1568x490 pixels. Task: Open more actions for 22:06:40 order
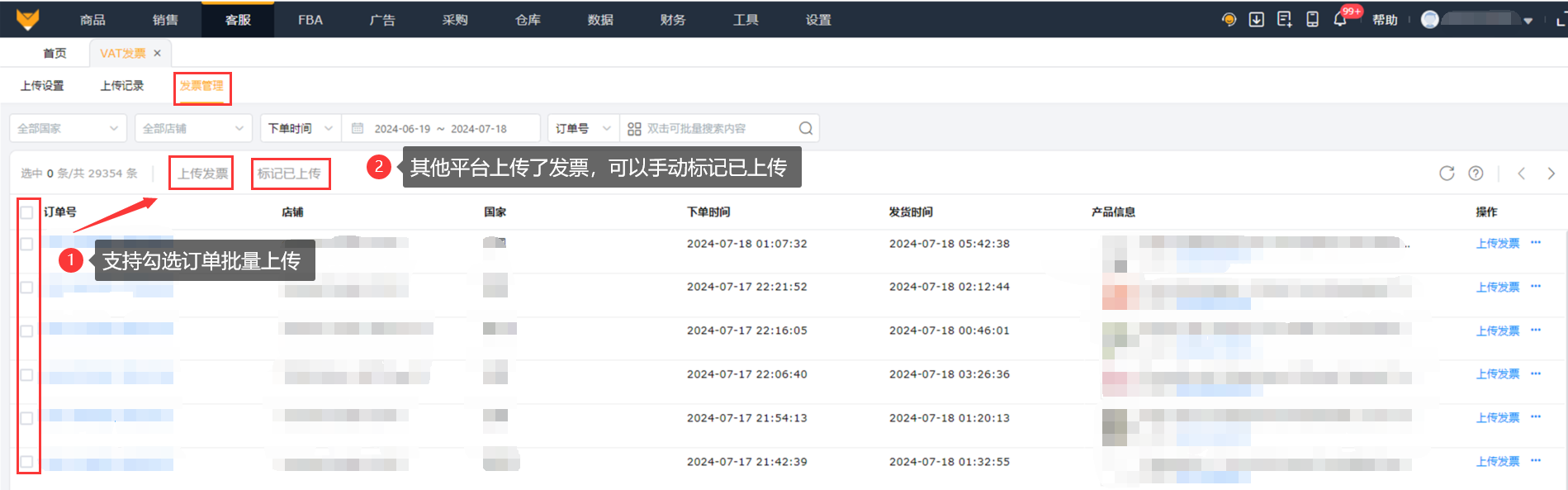[x=1536, y=373]
